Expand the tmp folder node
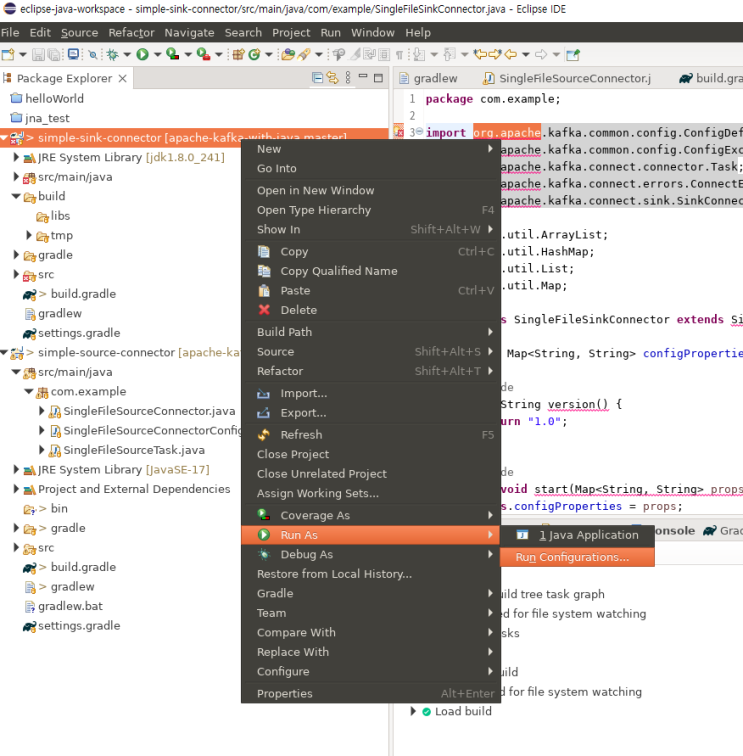This screenshot has width=743, height=756. pyautogui.click(x=28, y=235)
